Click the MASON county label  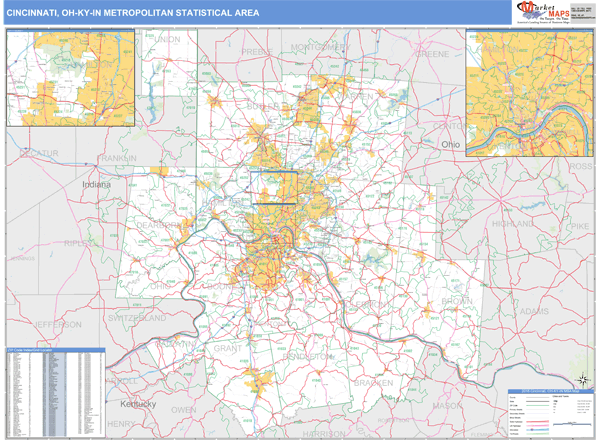(446, 405)
